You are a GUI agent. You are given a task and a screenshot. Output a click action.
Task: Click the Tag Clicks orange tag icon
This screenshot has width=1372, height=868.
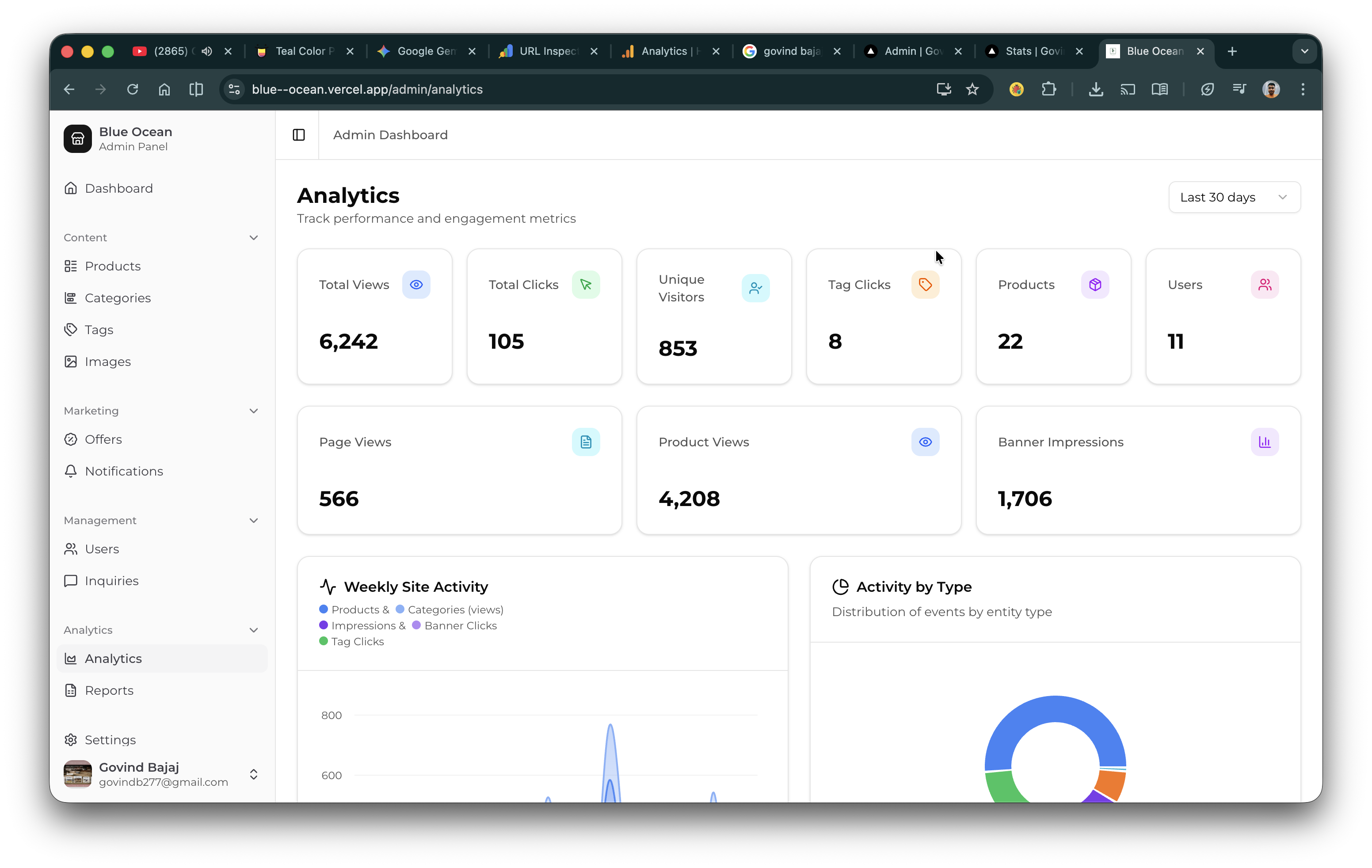tap(925, 285)
